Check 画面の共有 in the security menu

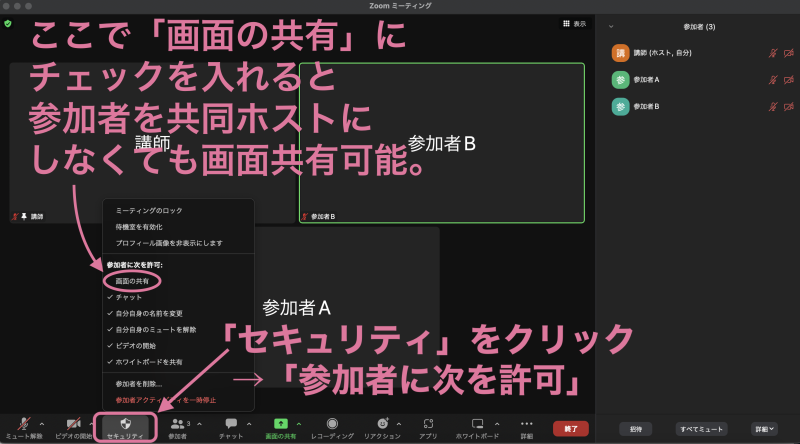[132, 281]
